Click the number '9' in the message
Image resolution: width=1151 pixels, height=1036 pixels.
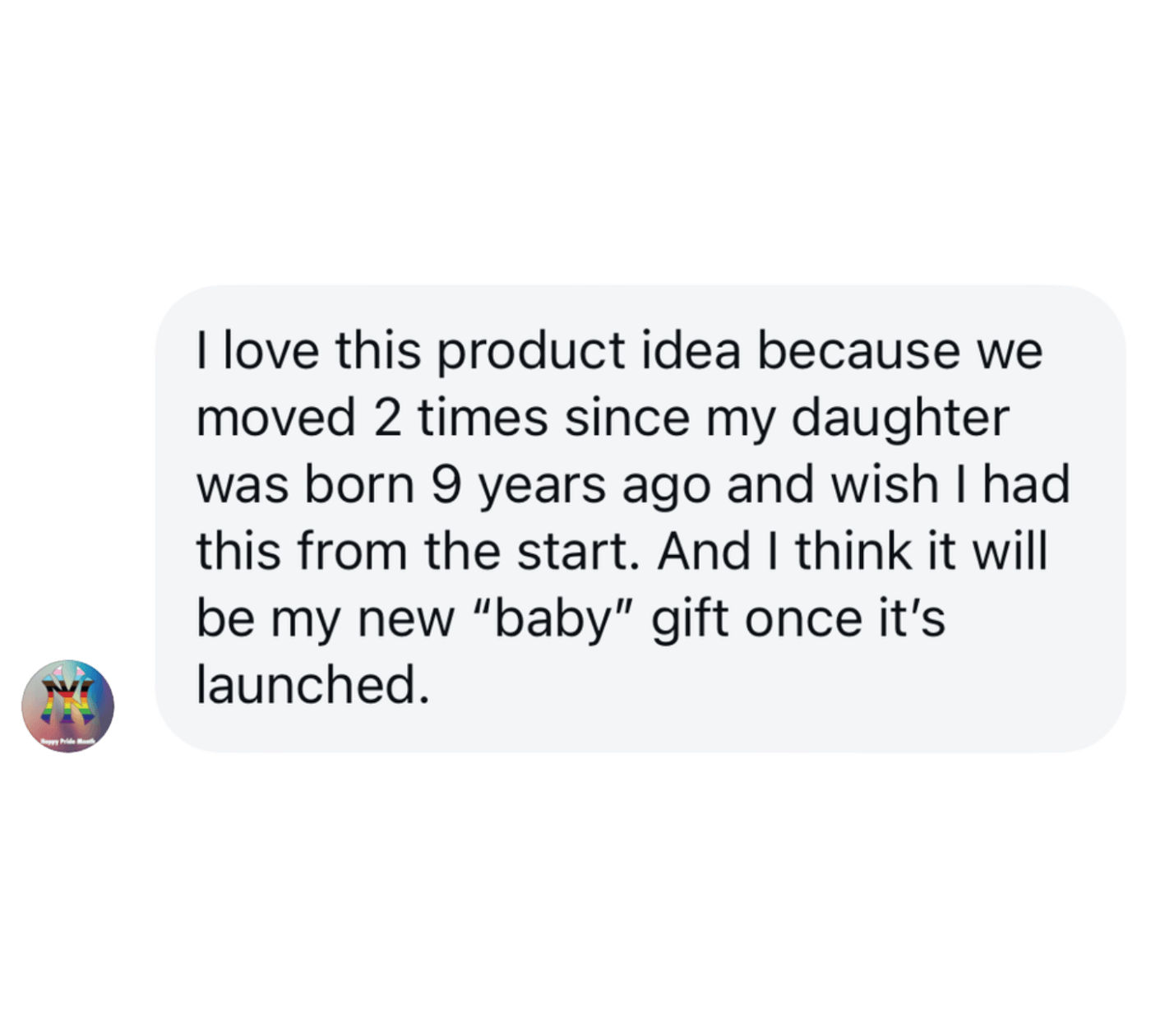coord(445,485)
